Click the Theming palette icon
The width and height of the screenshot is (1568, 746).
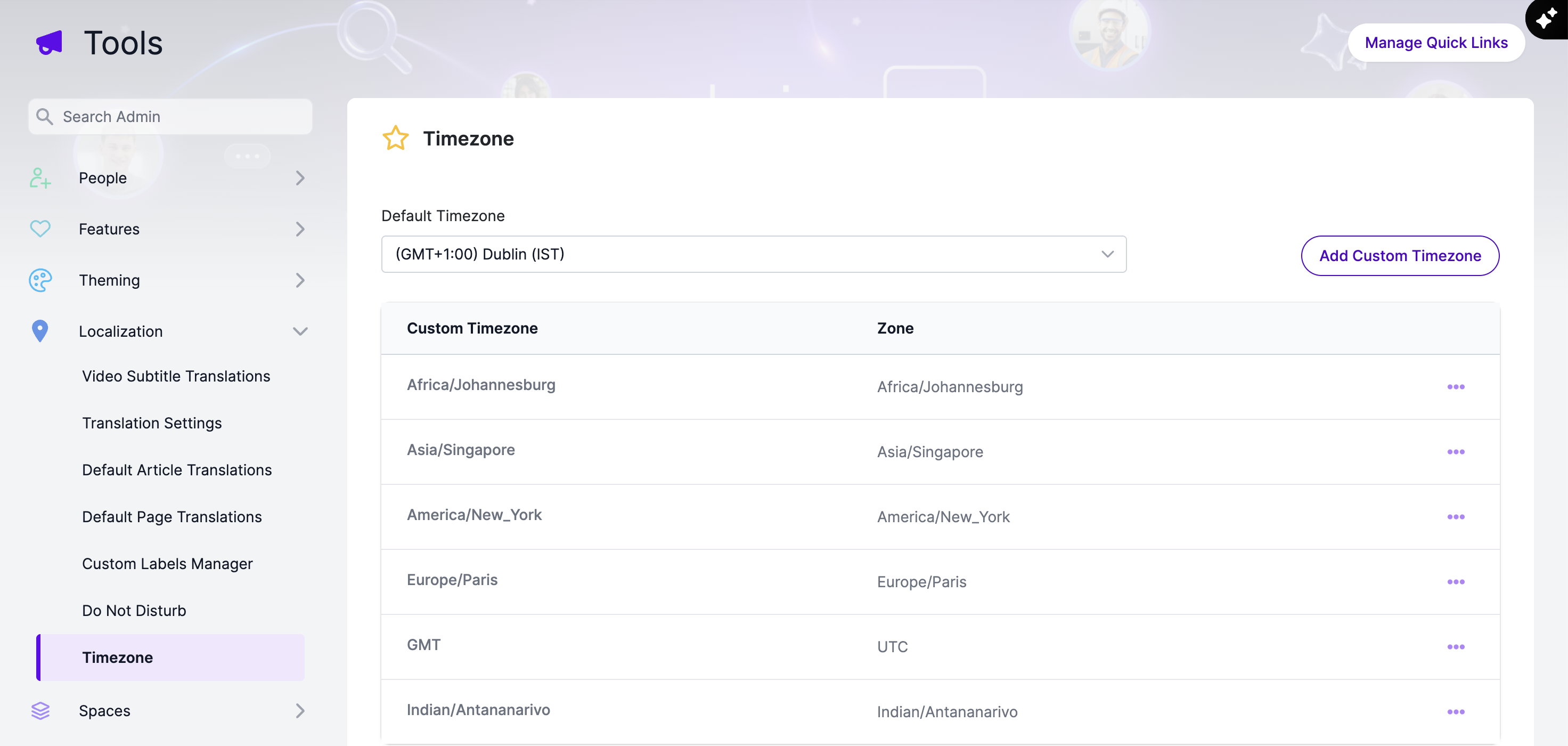pyautogui.click(x=40, y=280)
